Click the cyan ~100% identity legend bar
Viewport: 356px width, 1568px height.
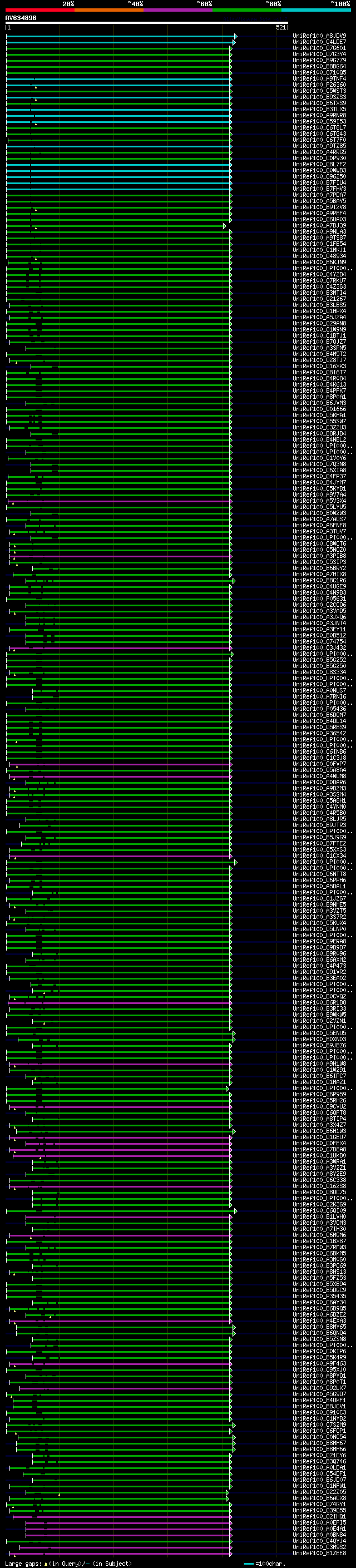(317, 10)
